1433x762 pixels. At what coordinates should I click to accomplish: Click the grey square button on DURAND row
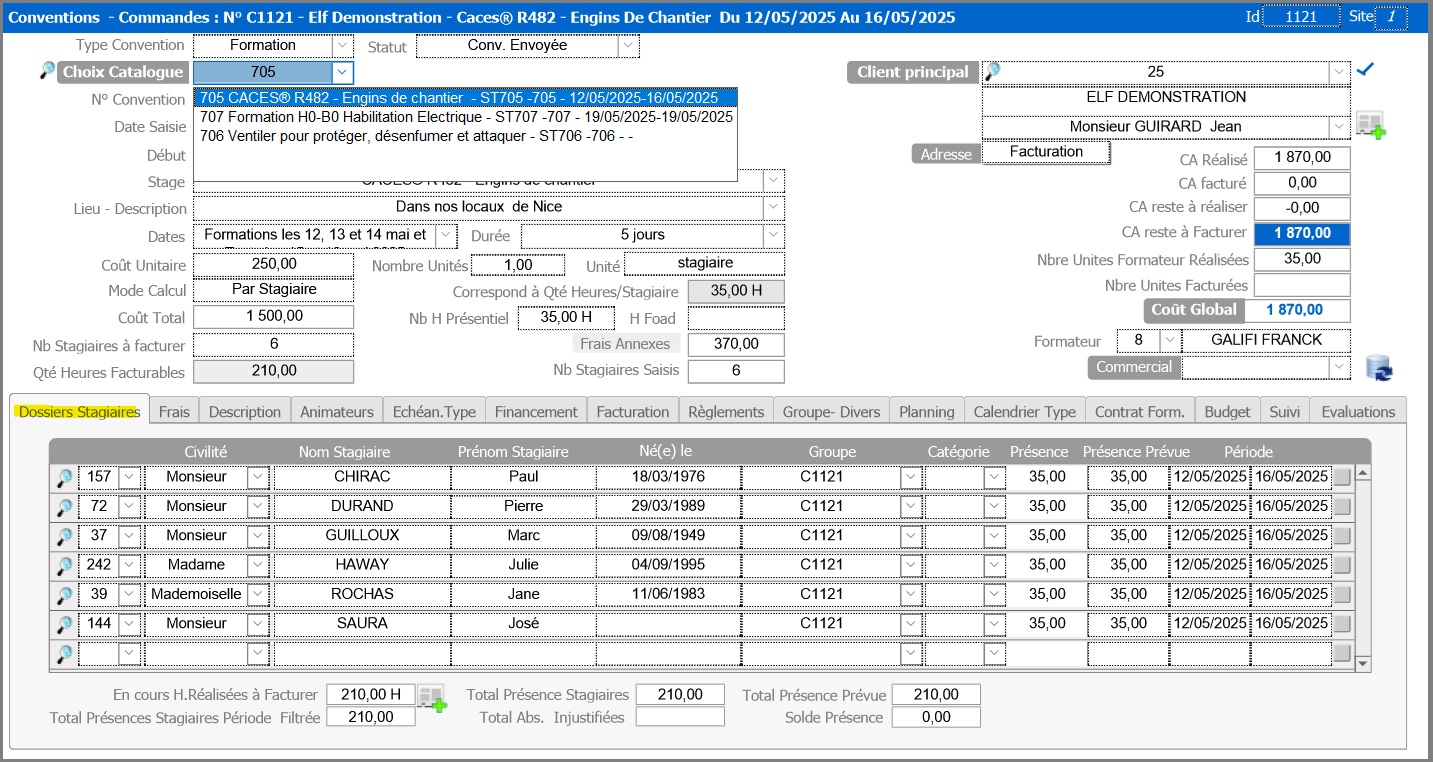tap(1342, 506)
